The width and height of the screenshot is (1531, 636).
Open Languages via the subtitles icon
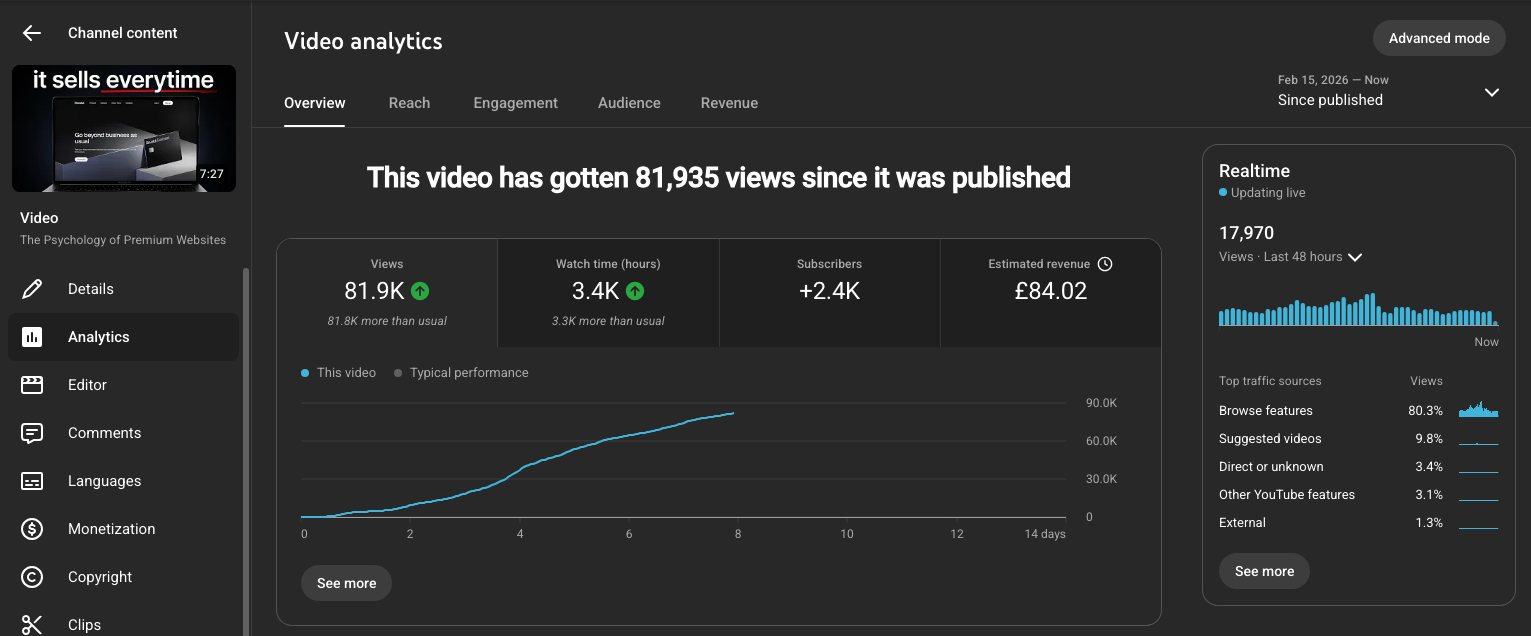[31, 480]
